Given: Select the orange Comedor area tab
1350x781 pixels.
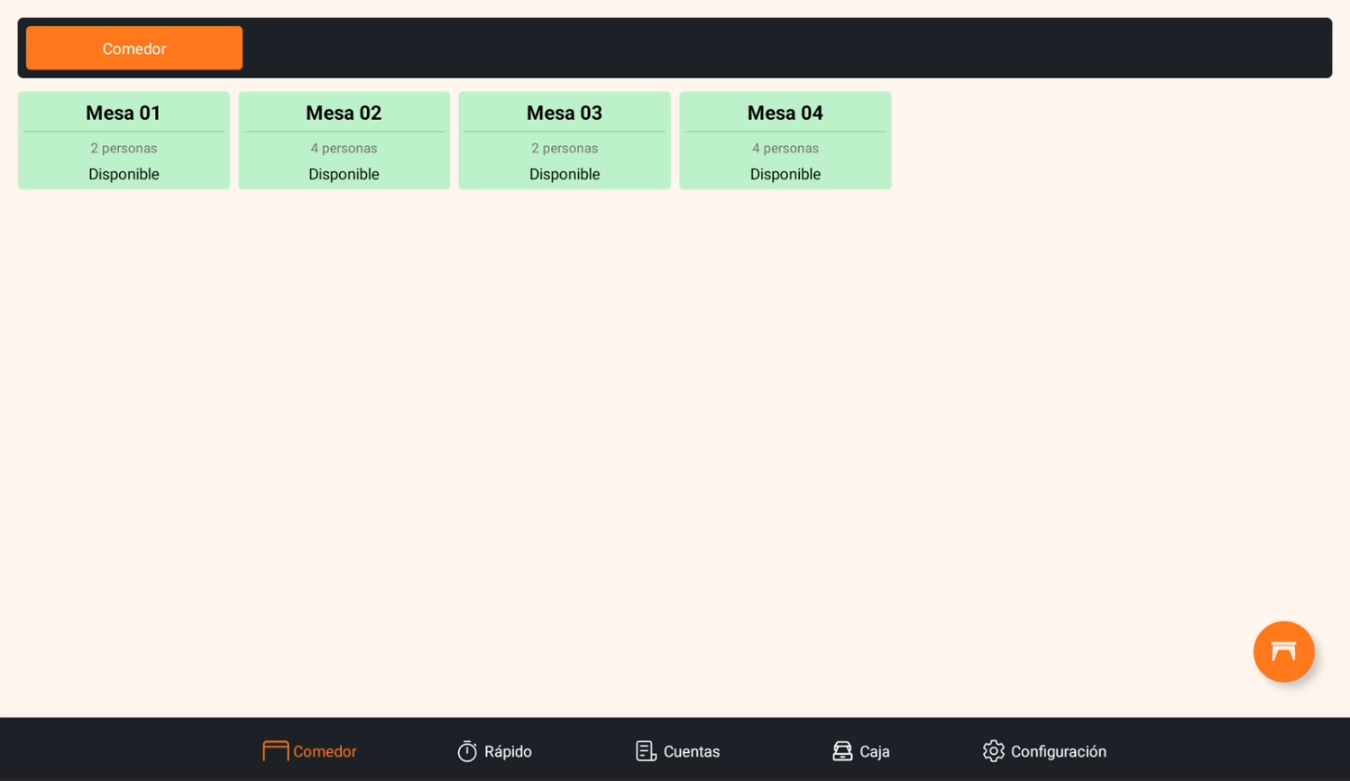Looking at the screenshot, I should click(134, 48).
